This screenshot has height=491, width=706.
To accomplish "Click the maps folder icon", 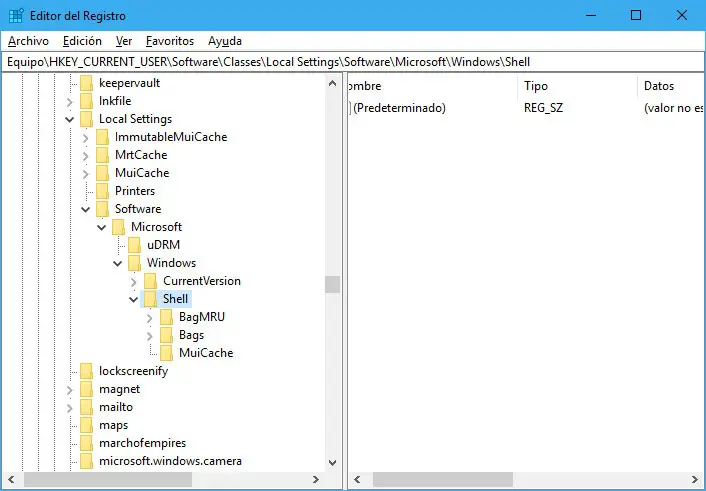I will pos(86,425).
